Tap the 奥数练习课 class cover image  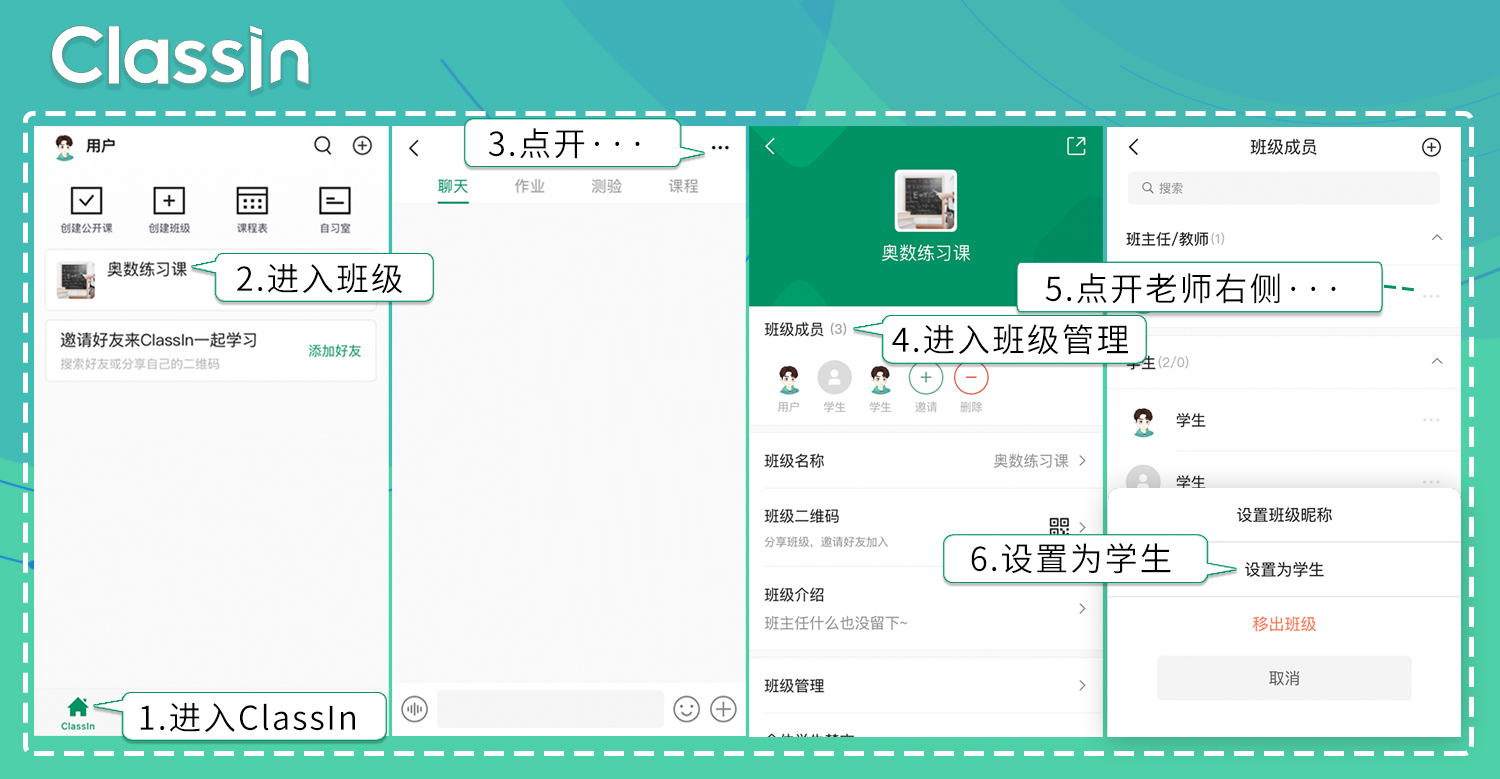pyautogui.click(x=926, y=200)
